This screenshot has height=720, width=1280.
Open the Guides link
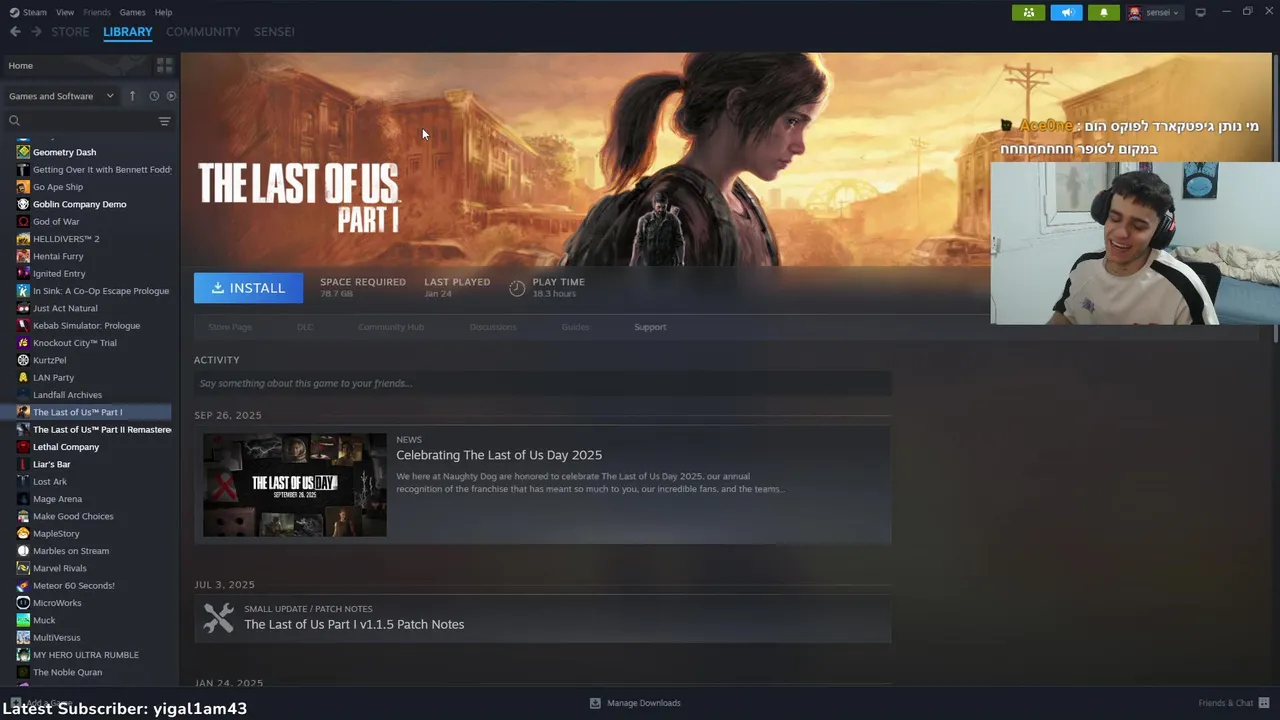point(575,327)
